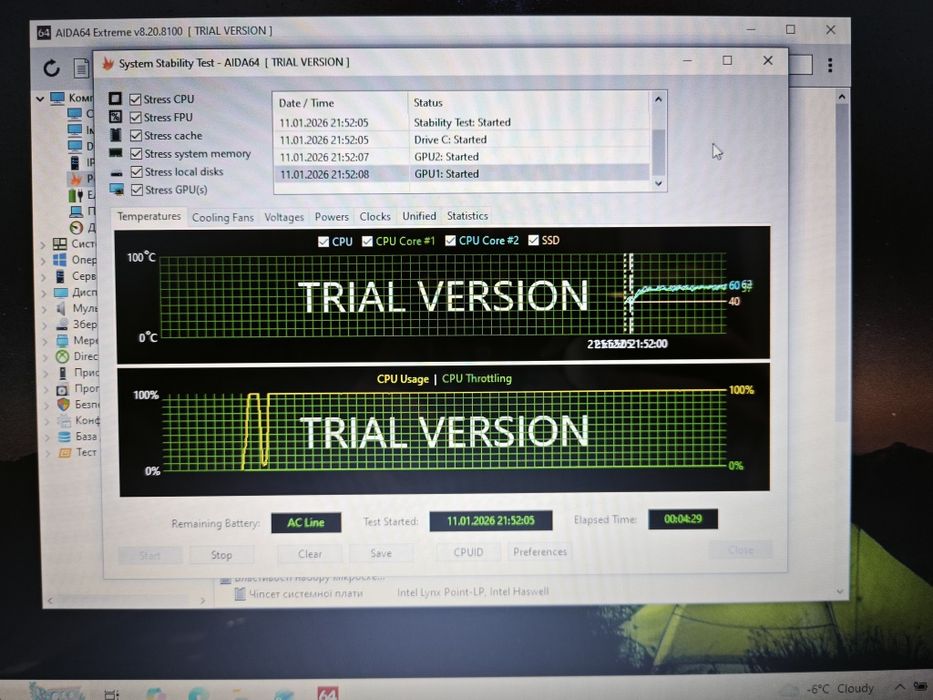The image size is (933, 700).
Task: Click the server tower icon next to Серв
Action: tap(60, 276)
